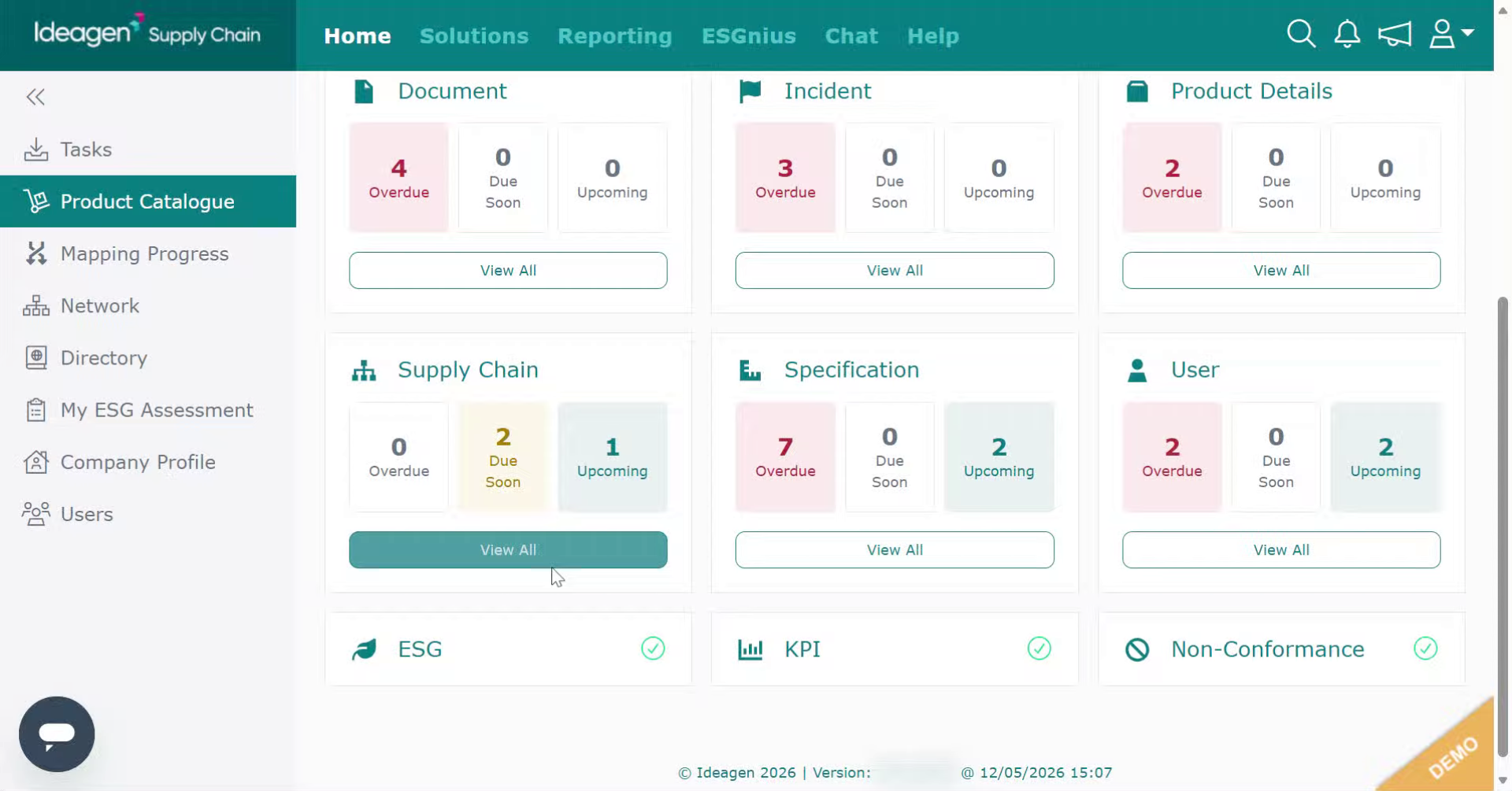View All Supply Chain tasks
Screen dimensions: 1512x791
pos(508,549)
